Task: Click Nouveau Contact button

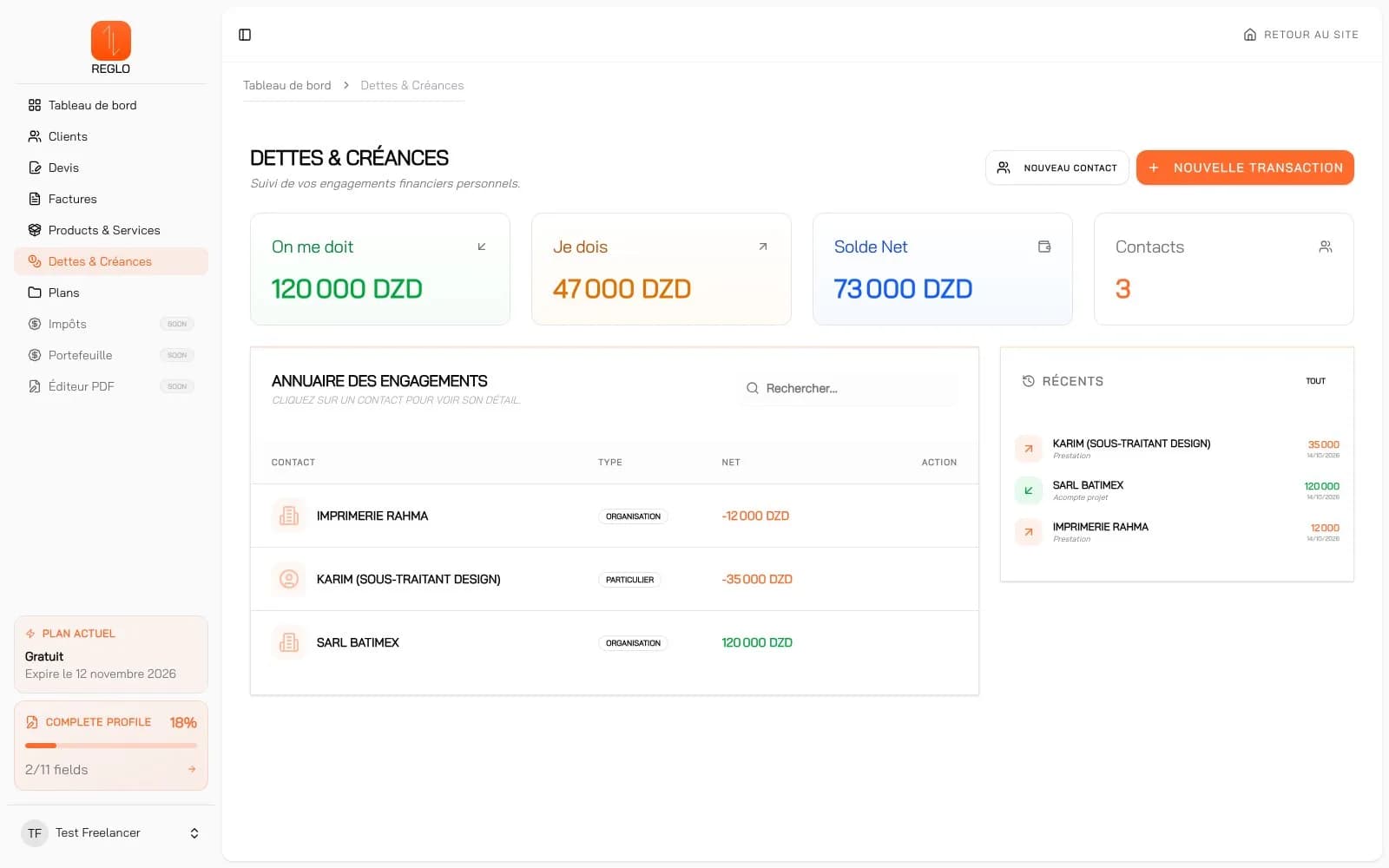Action: pos(1057,168)
